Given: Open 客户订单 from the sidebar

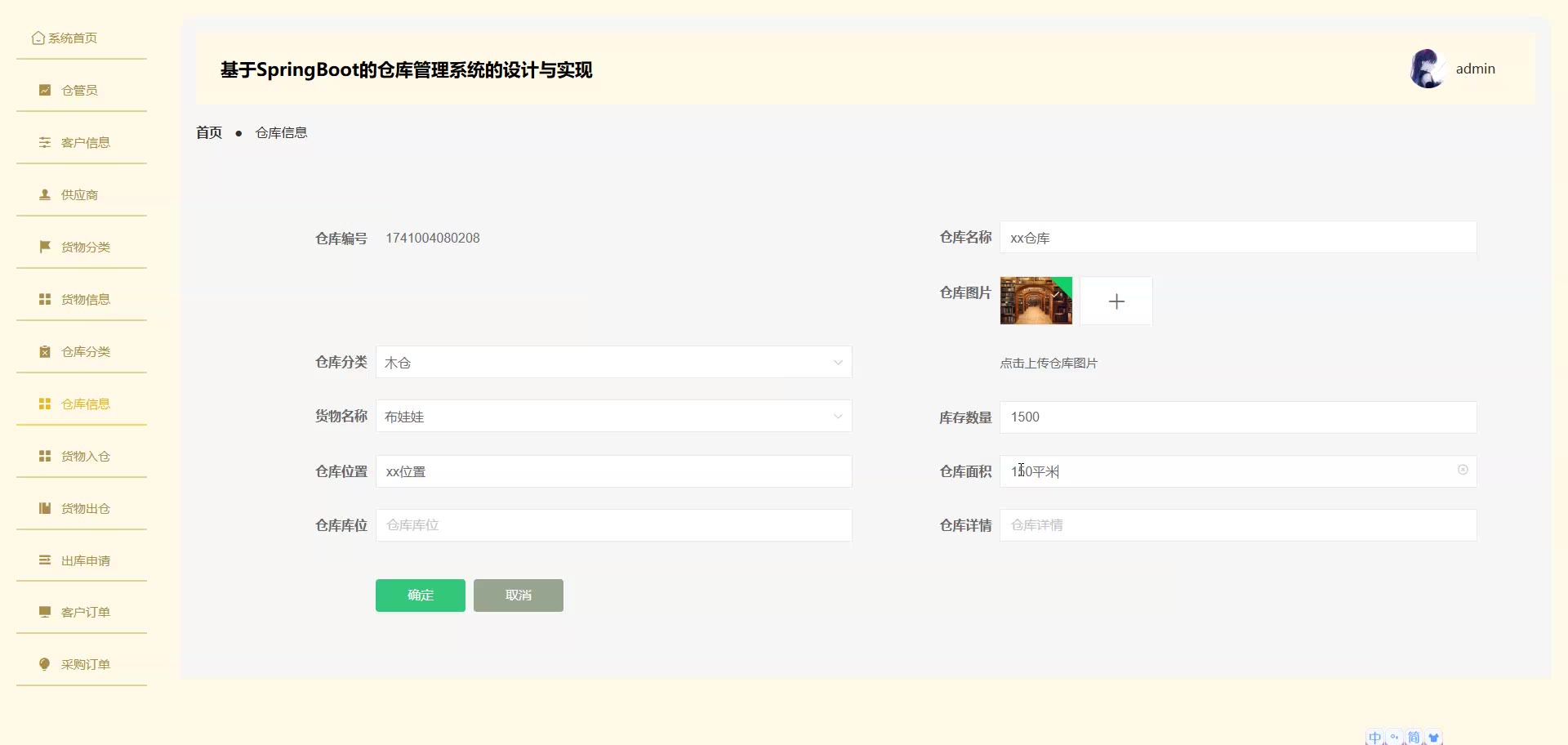Looking at the screenshot, I should click(x=82, y=612).
